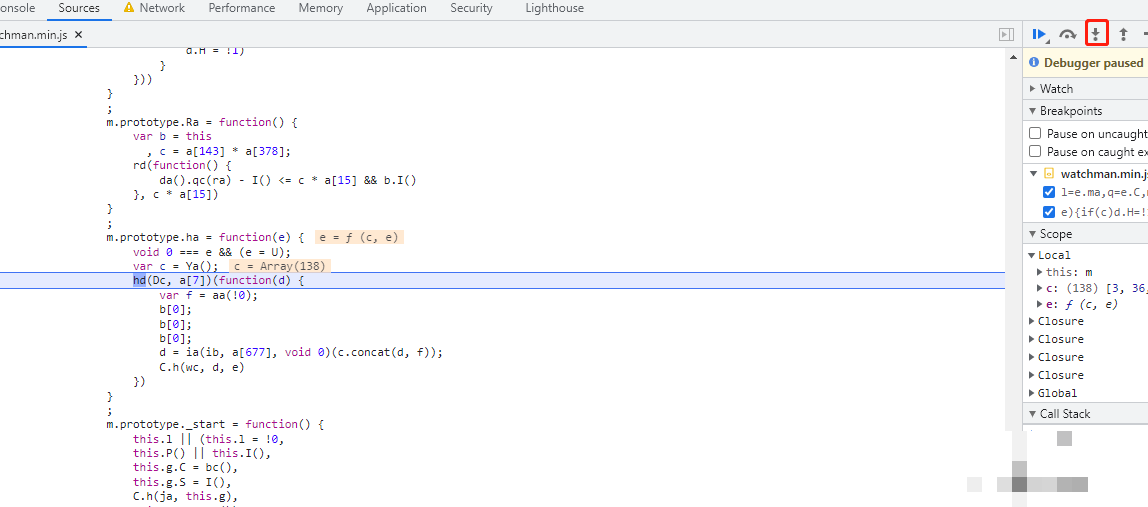Expand the Global scope entry
Image resolution: width=1148 pixels, height=507 pixels.
(x=1032, y=393)
